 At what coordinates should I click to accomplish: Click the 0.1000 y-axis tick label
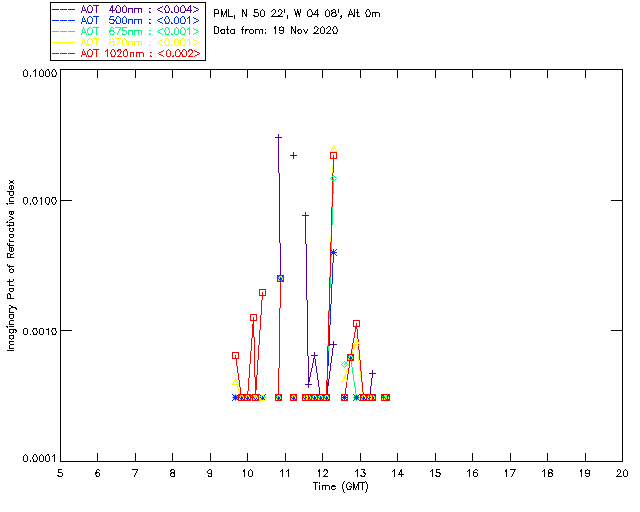tap(40, 73)
